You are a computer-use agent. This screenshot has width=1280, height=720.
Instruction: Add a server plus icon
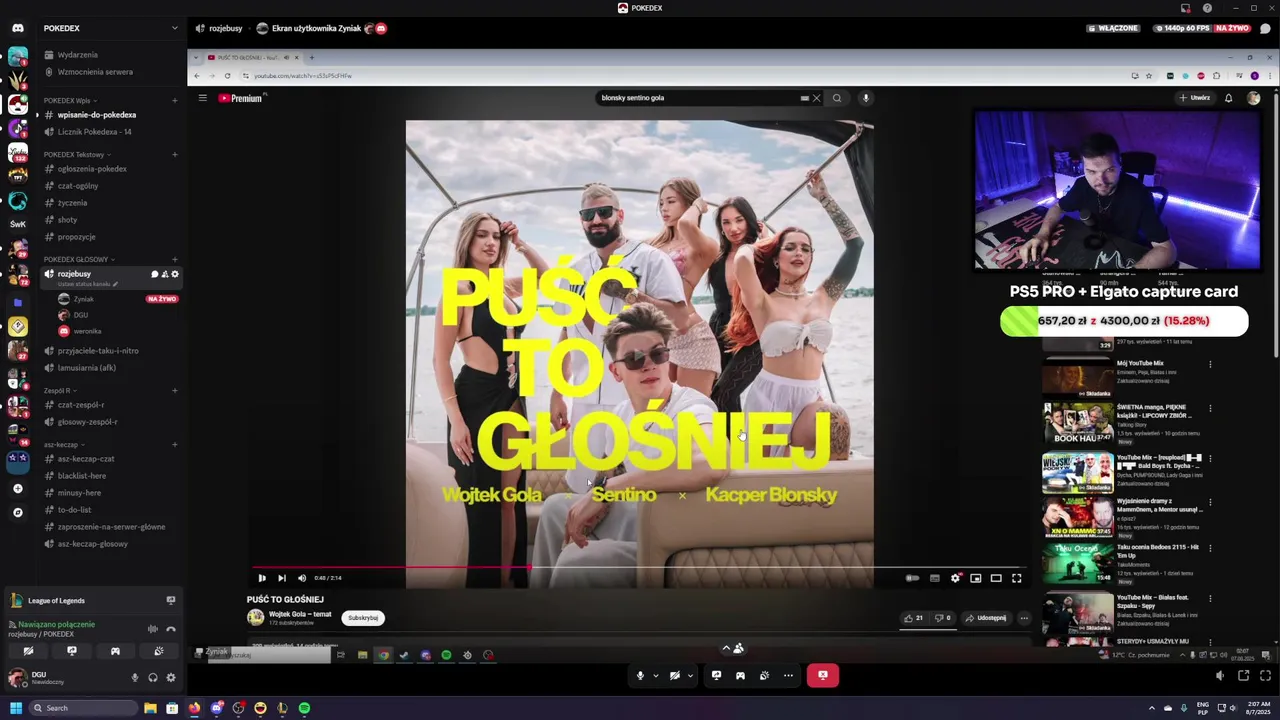[17, 488]
